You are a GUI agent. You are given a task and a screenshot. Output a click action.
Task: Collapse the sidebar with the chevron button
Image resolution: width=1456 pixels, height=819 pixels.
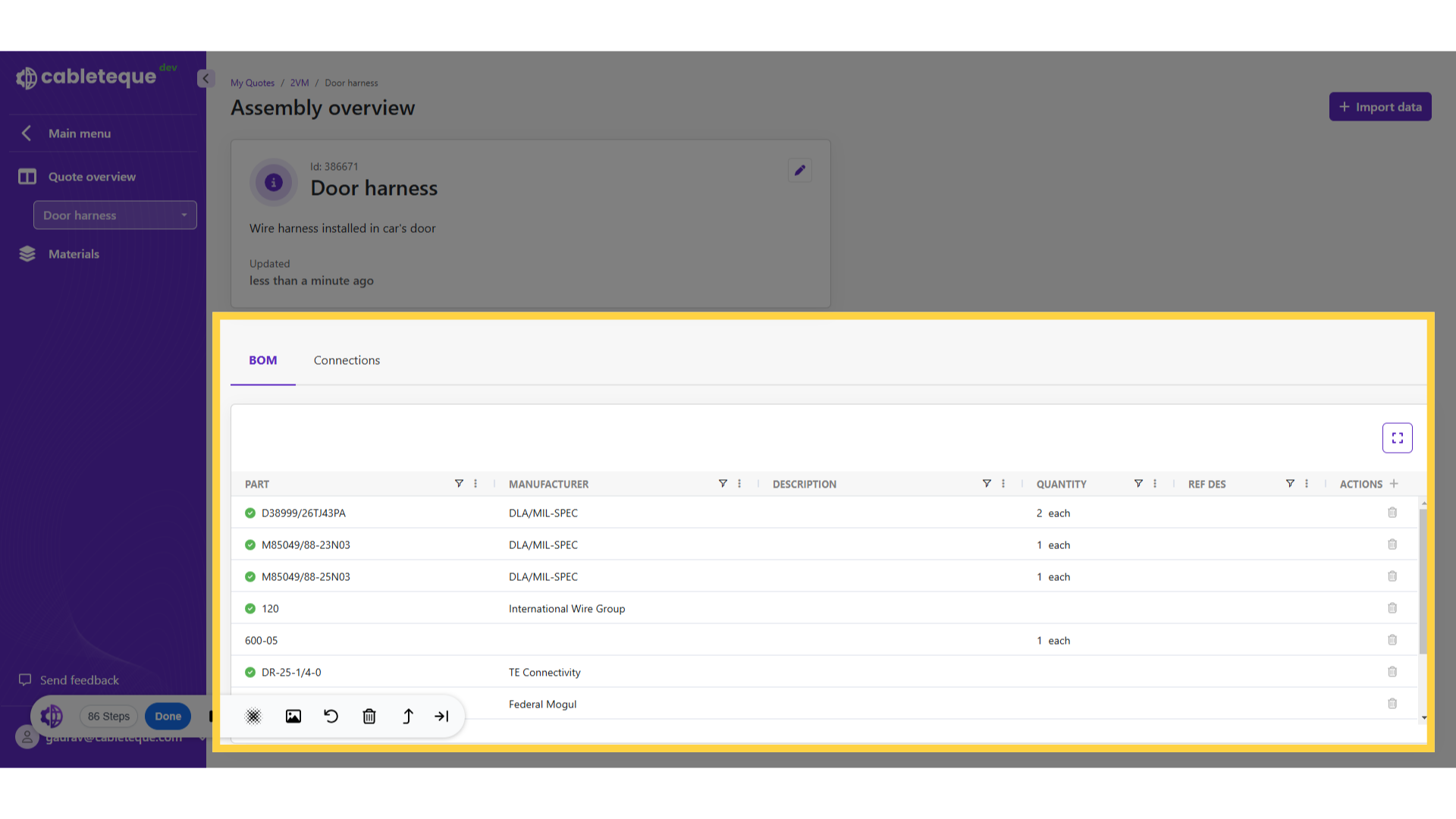206,78
